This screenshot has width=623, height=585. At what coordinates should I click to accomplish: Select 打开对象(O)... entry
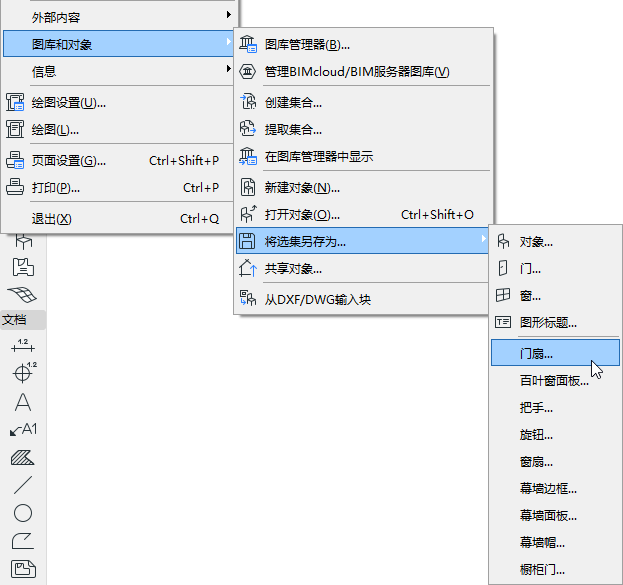(x=363, y=215)
